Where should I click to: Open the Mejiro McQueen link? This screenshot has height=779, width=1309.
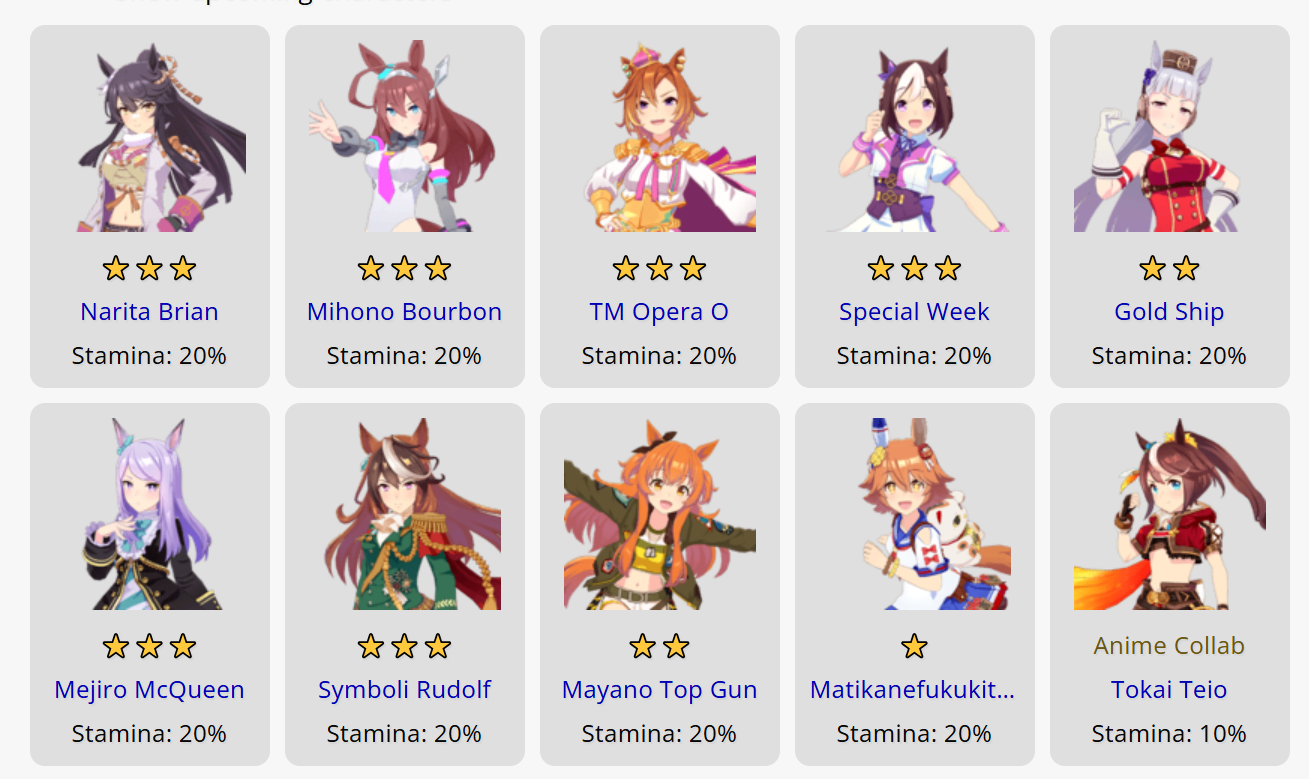pos(149,690)
